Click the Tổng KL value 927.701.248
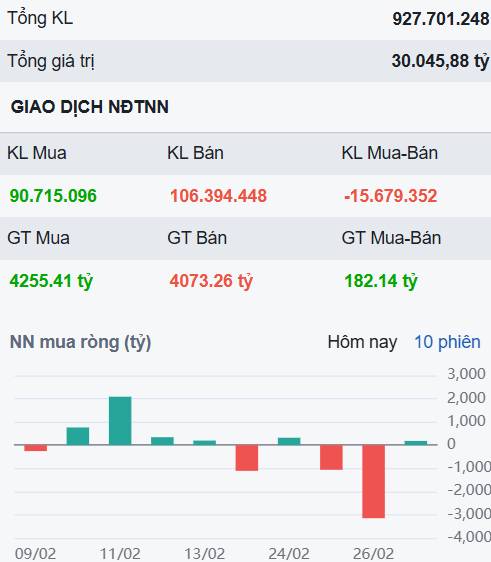This screenshot has width=491, height=562. click(x=440, y=19)
